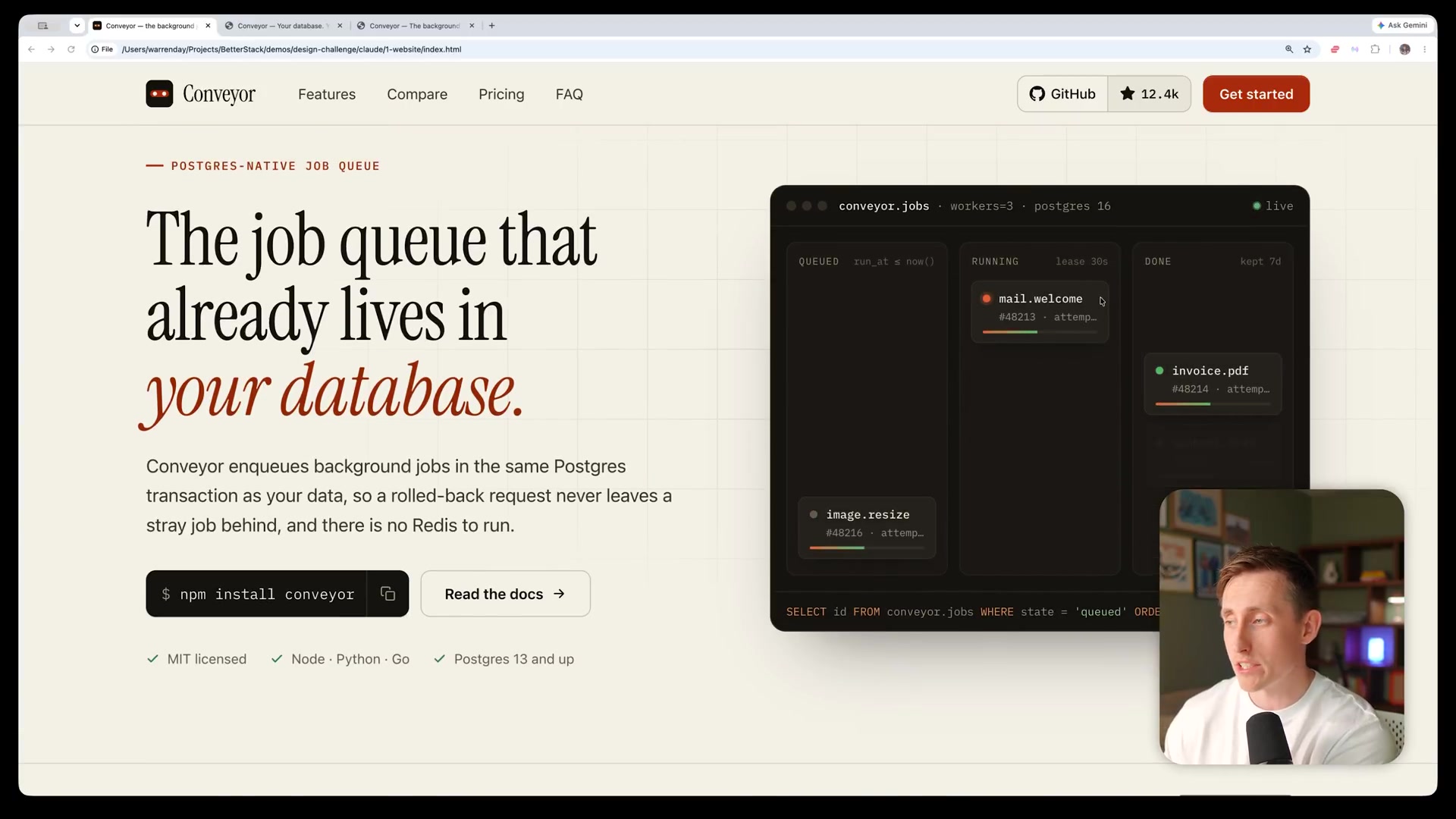Image resolution: width=1456 pixels, height=819 pixels.
Task: Reload the page
Action: (71, 49)
